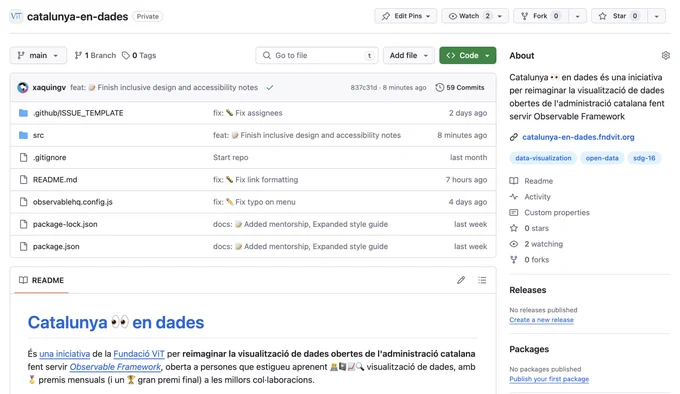Click the pencil icon to edit README
680x394 pixels.
[461, 280]
